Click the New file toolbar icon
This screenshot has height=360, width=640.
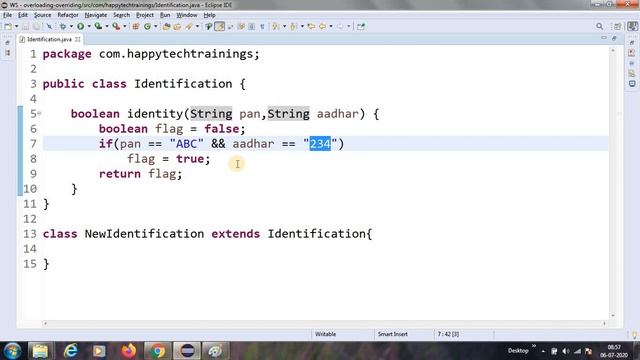[x=8, y=27]
